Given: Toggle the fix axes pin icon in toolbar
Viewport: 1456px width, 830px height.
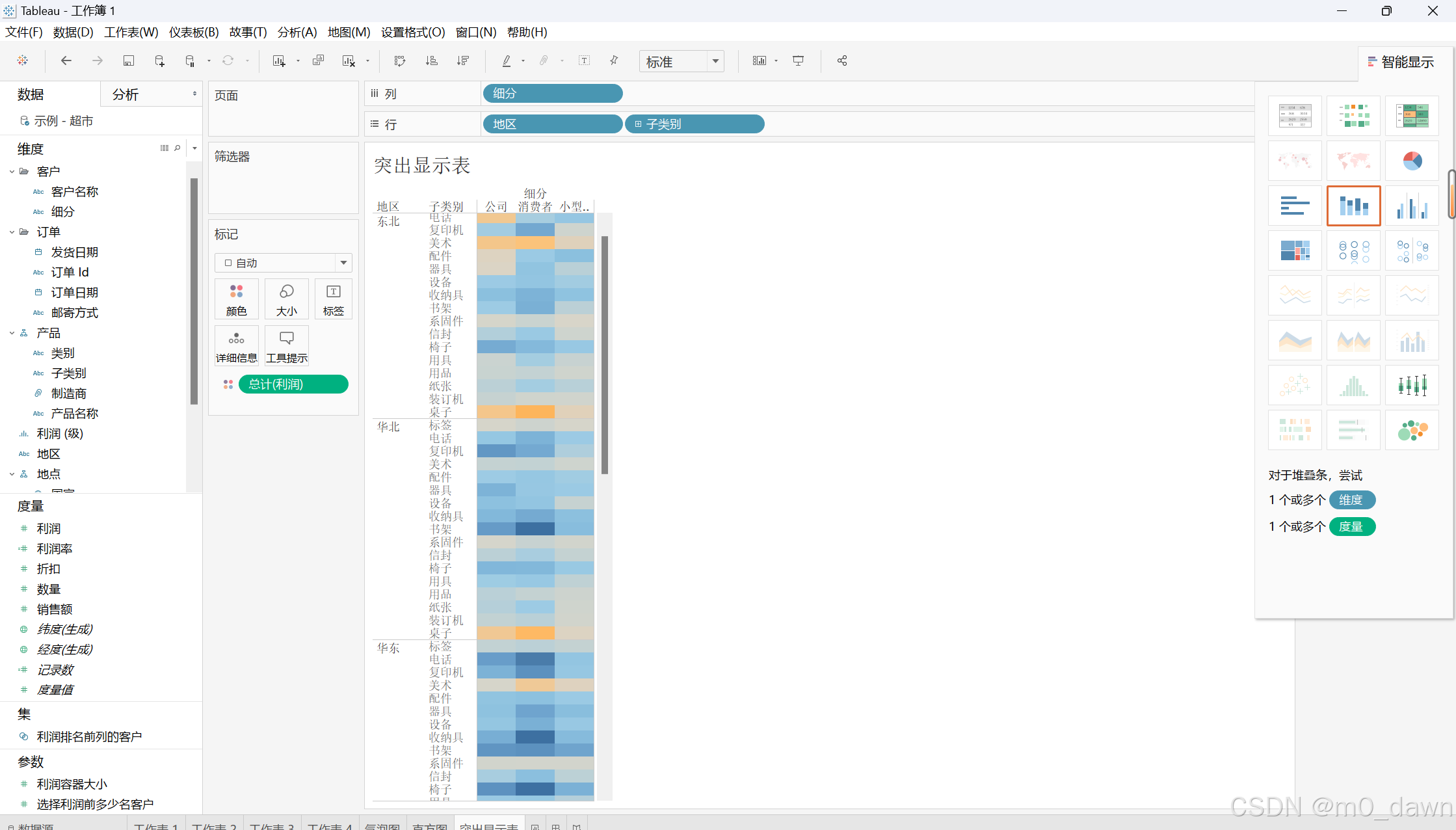Looking at the screenshot, I should pyautogui.click(x=614, y=60).
